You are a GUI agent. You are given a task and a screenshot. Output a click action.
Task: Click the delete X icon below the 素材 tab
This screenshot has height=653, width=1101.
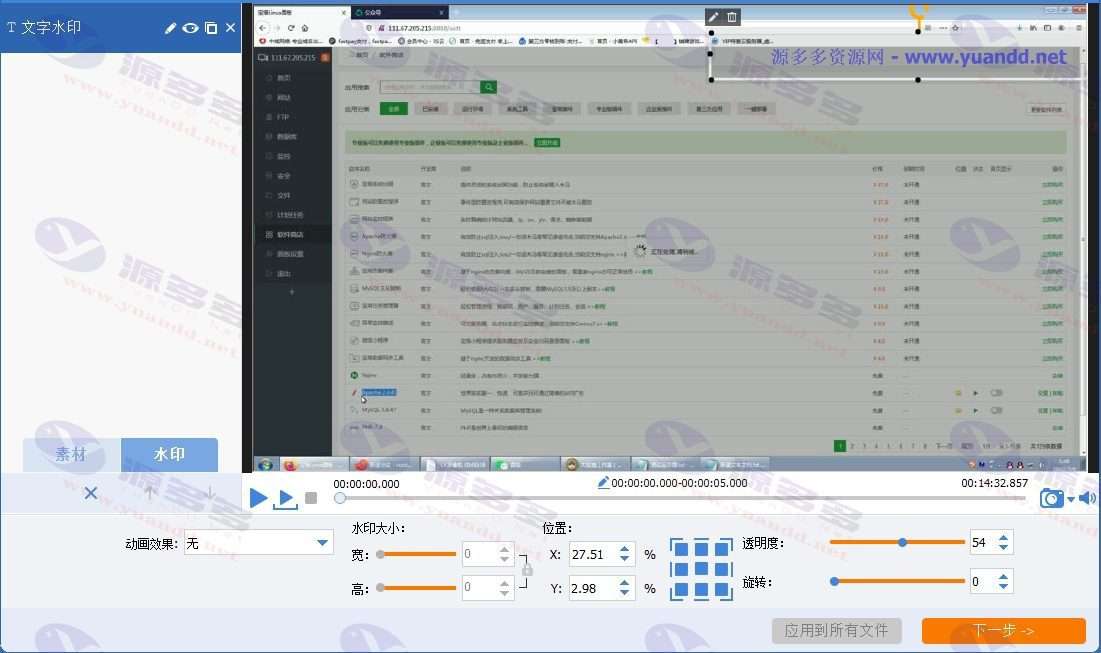tap(91, 493)
